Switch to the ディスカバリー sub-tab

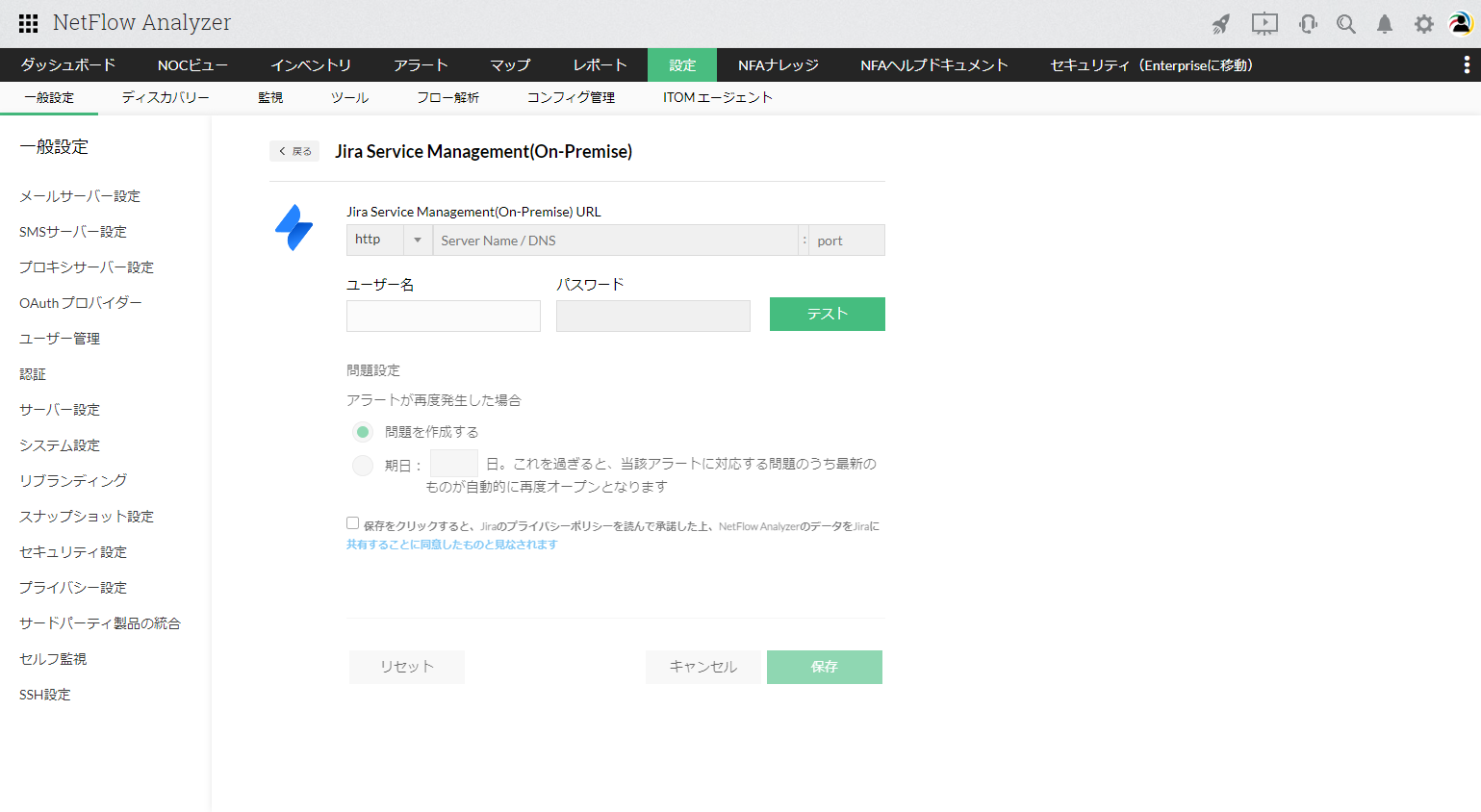(166, 98)
